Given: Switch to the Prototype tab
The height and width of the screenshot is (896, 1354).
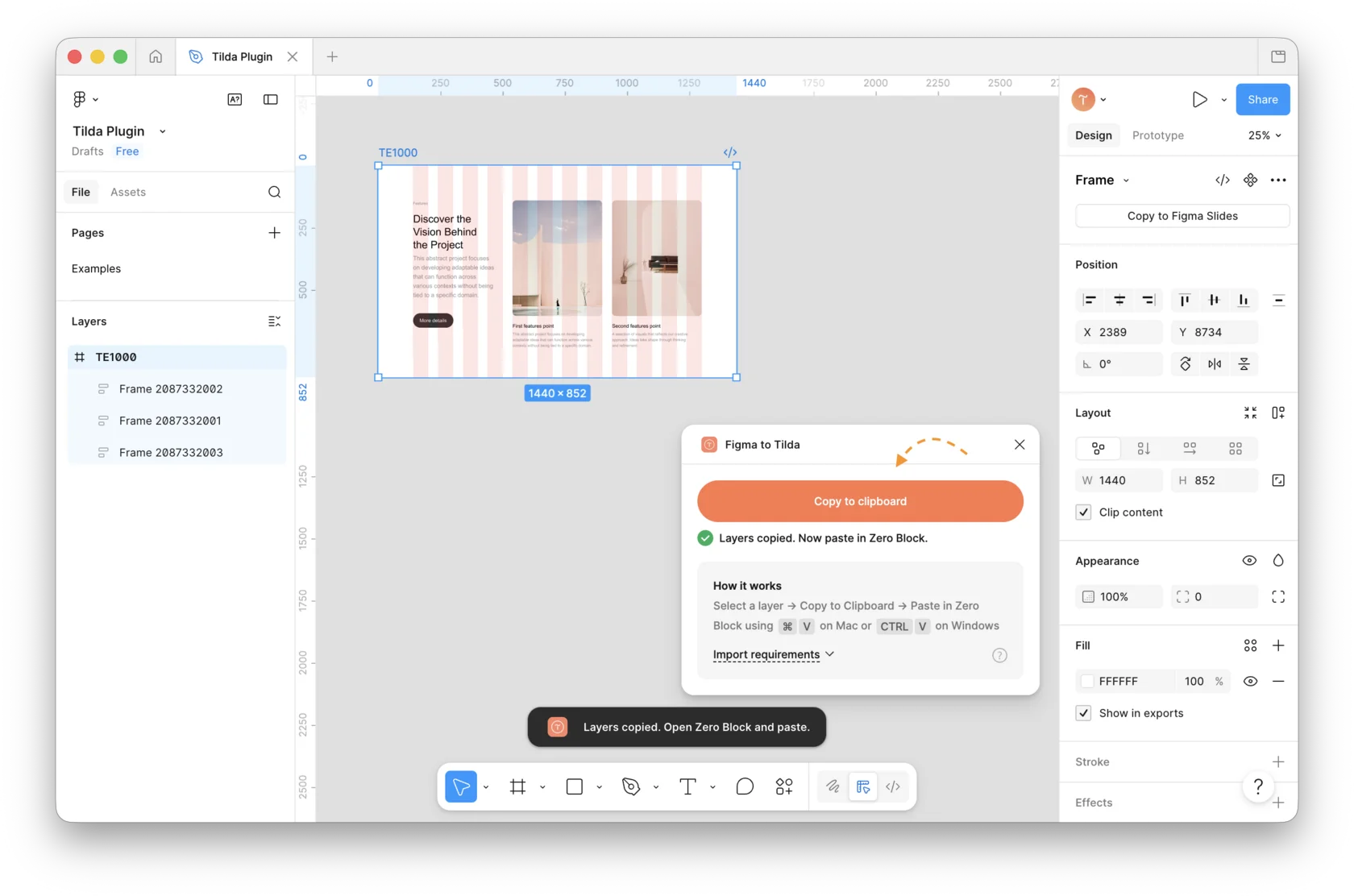Looking at the screenshot, I should (1157, 135).
